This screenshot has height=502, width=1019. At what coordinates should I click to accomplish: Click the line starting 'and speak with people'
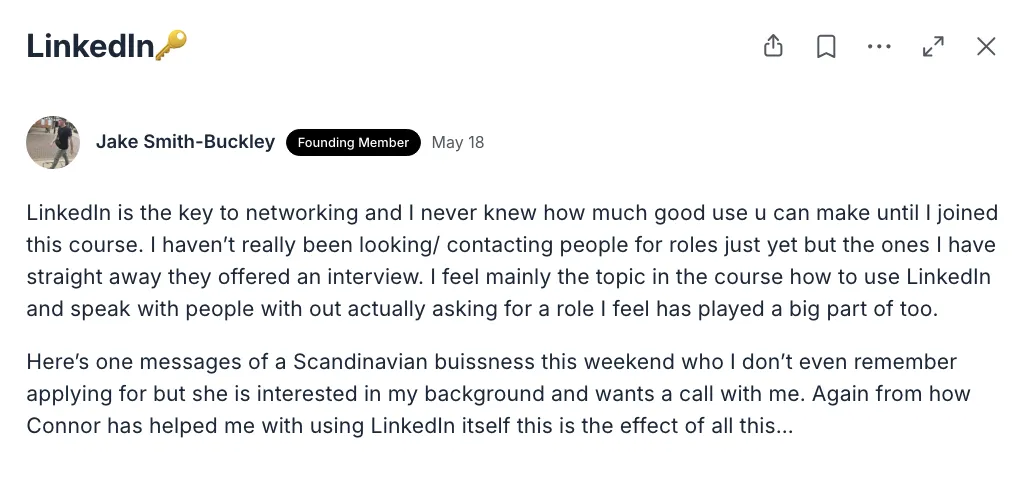[482, 308]
